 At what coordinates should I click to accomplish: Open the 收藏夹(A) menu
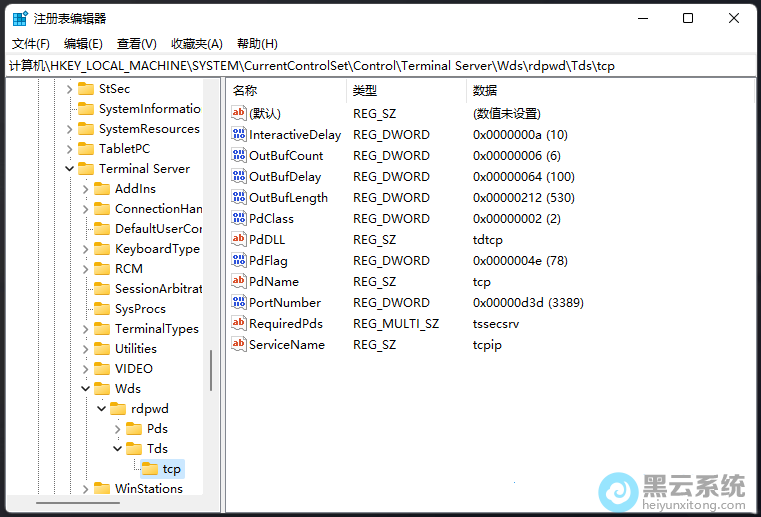coord(197,44)
